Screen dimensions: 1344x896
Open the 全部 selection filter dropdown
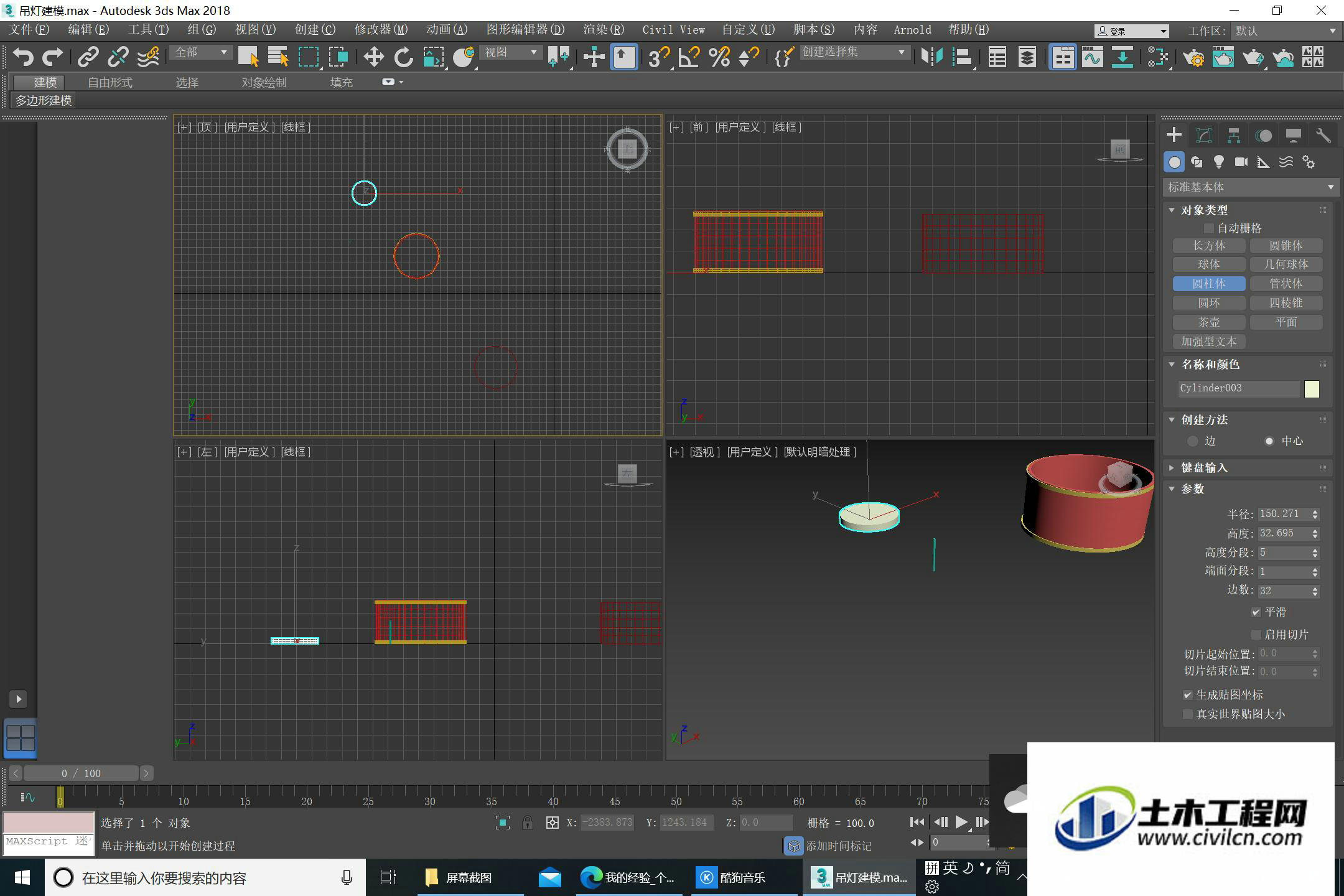[x=201, y=52]
